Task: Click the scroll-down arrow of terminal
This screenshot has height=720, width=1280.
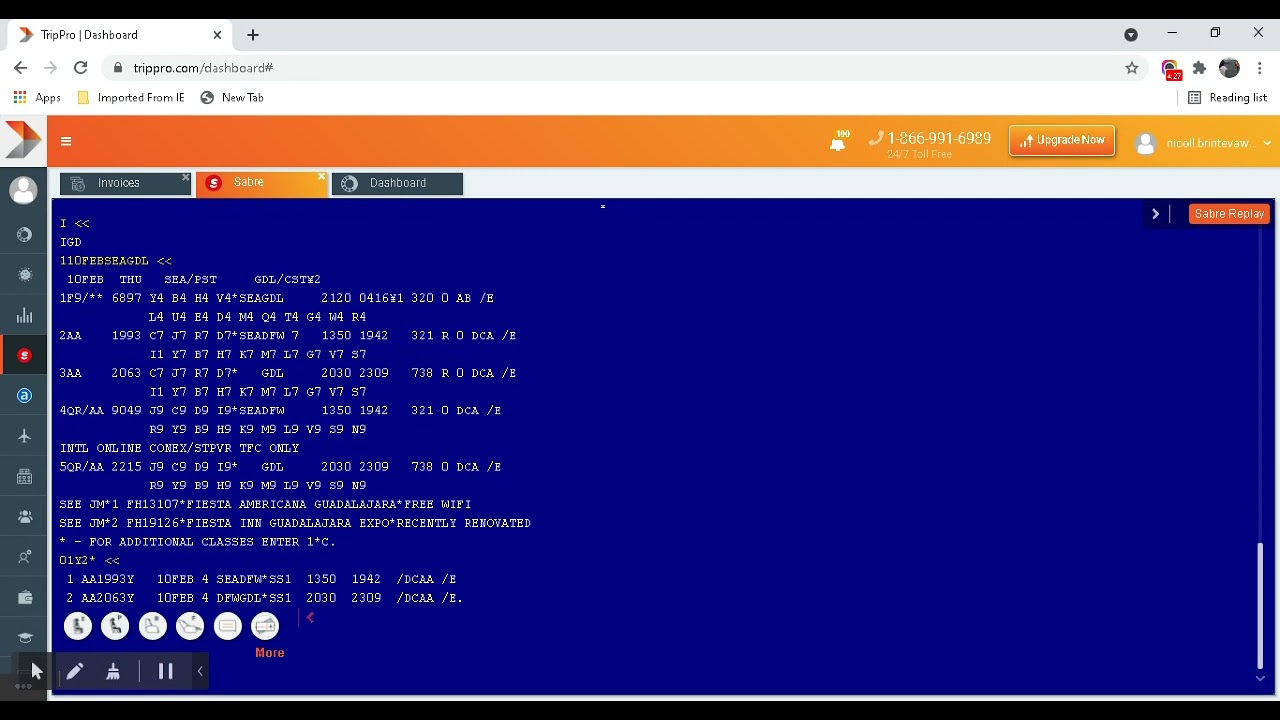Action: pos(1260,679)
